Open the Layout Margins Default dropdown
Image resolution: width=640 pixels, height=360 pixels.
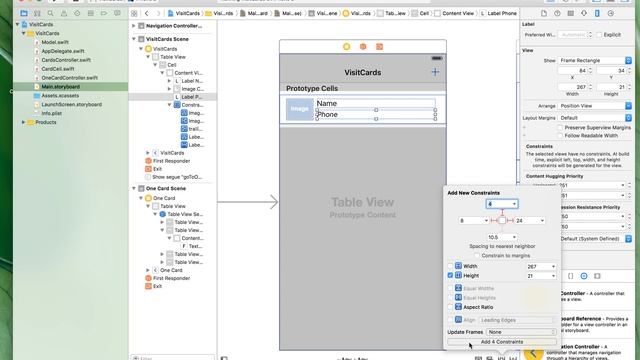click(595, 118)
